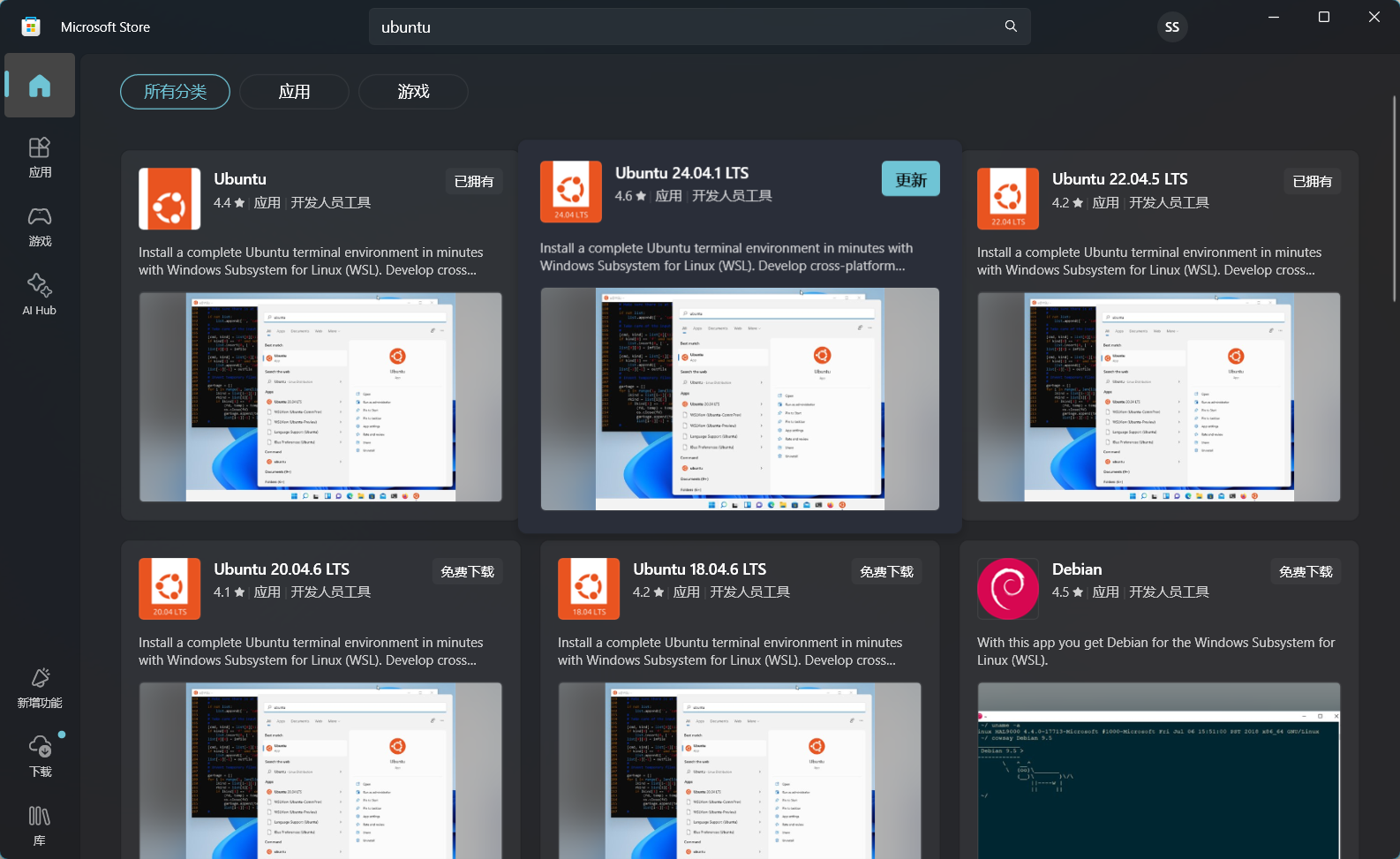1400x859 pixels.
Task: Click the search magnifier icon
Action: click(1011, 26)
